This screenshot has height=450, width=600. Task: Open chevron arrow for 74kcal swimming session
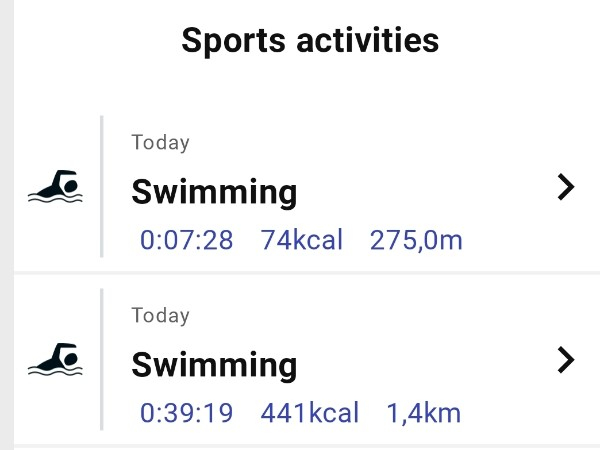(x=566, y=187)
